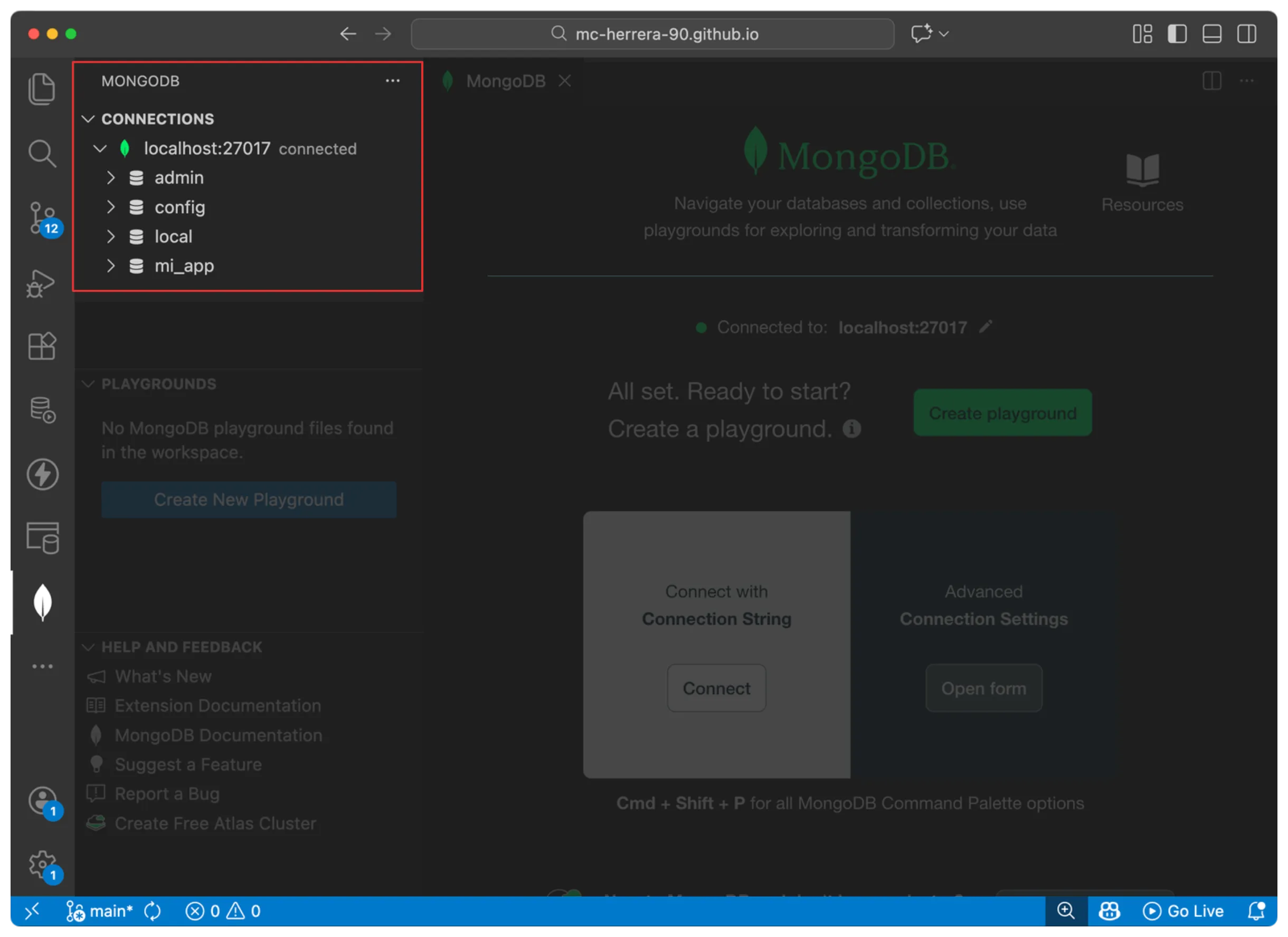Viewport: 1288px width, 937px height.
Task: Click the MongoDB leaf icon in activity bar
Action: pyautogui.click(x=43, y=602)
